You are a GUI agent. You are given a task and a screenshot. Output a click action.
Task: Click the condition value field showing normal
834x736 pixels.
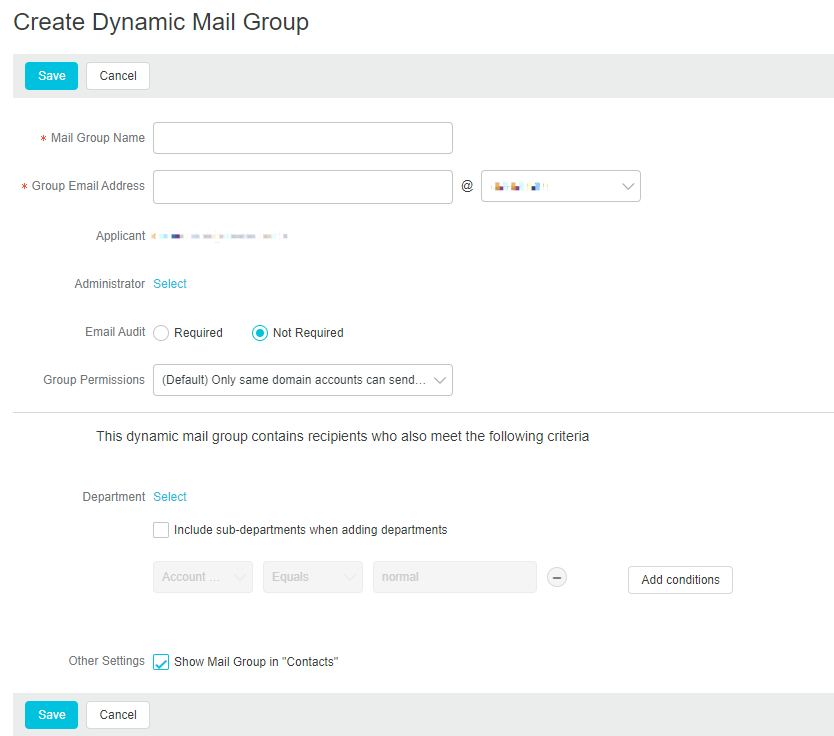click(x=454, y=577)
